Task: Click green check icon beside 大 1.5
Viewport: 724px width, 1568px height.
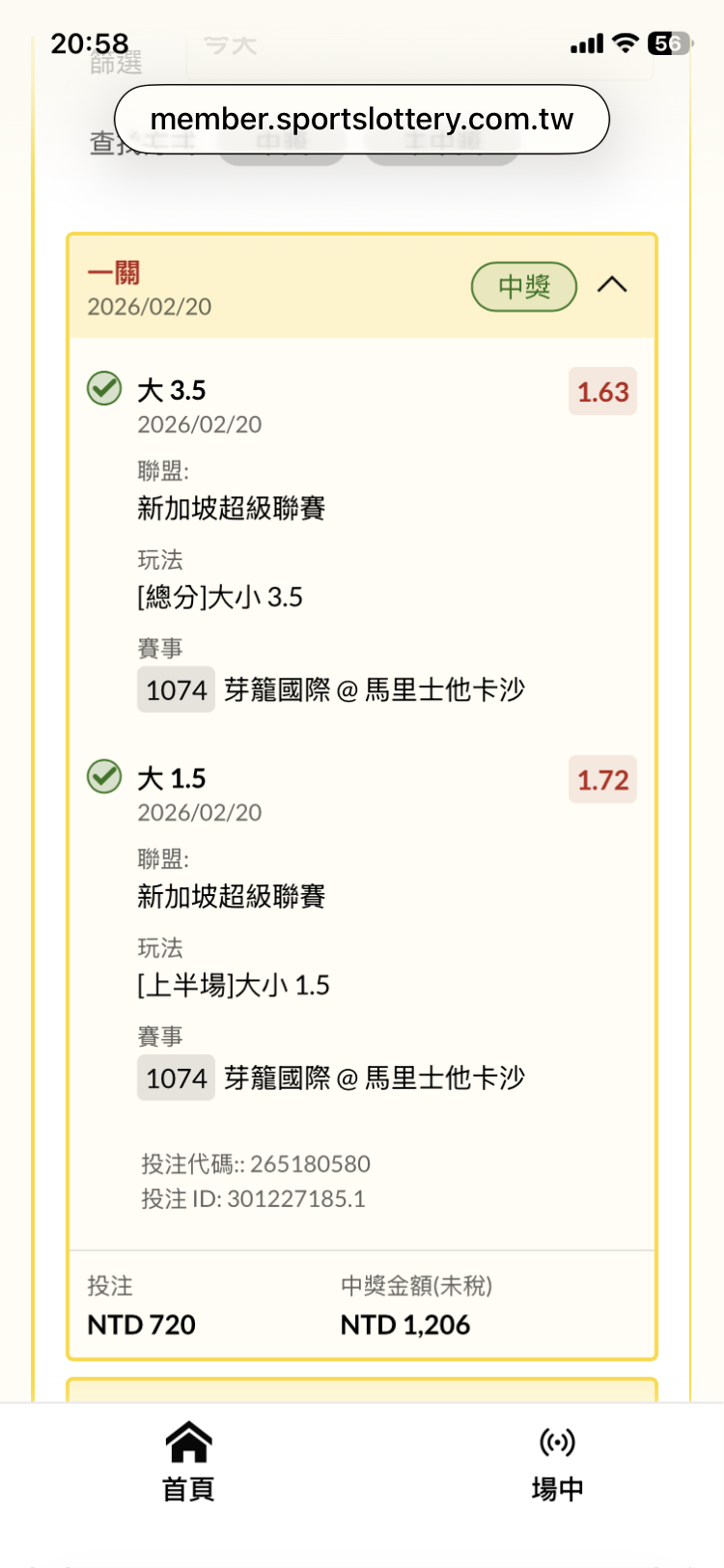Action: (x=104, y=776)
